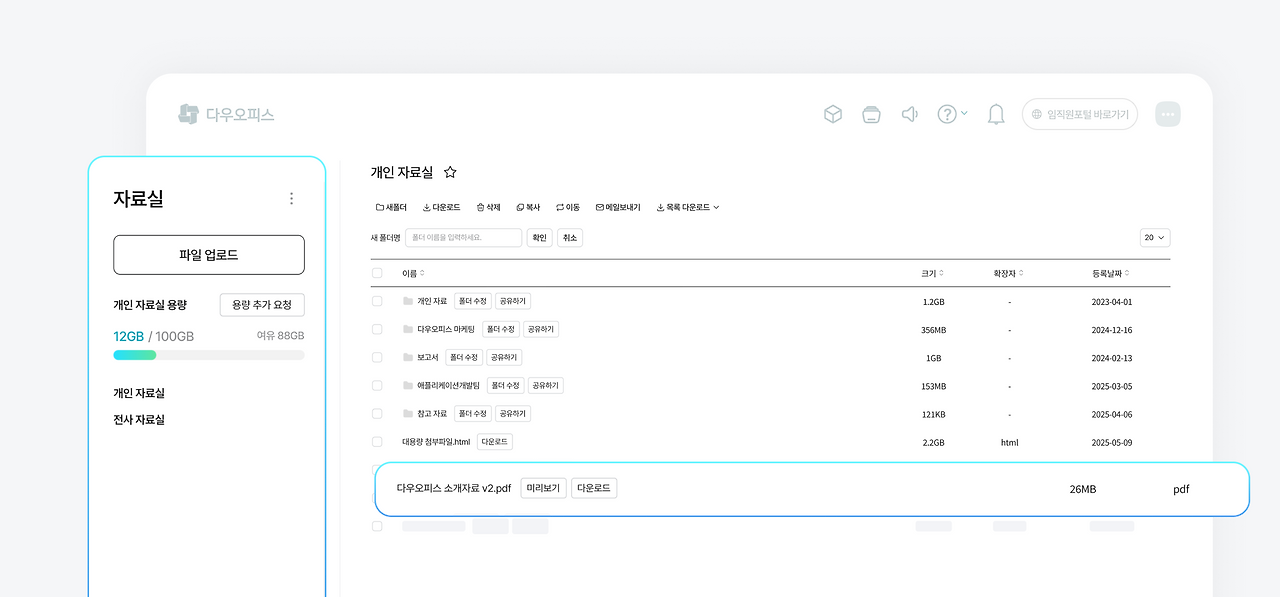Click 폴더 수정 for 보고서
Screen dimensions: 1280x597
click(464, 357)
